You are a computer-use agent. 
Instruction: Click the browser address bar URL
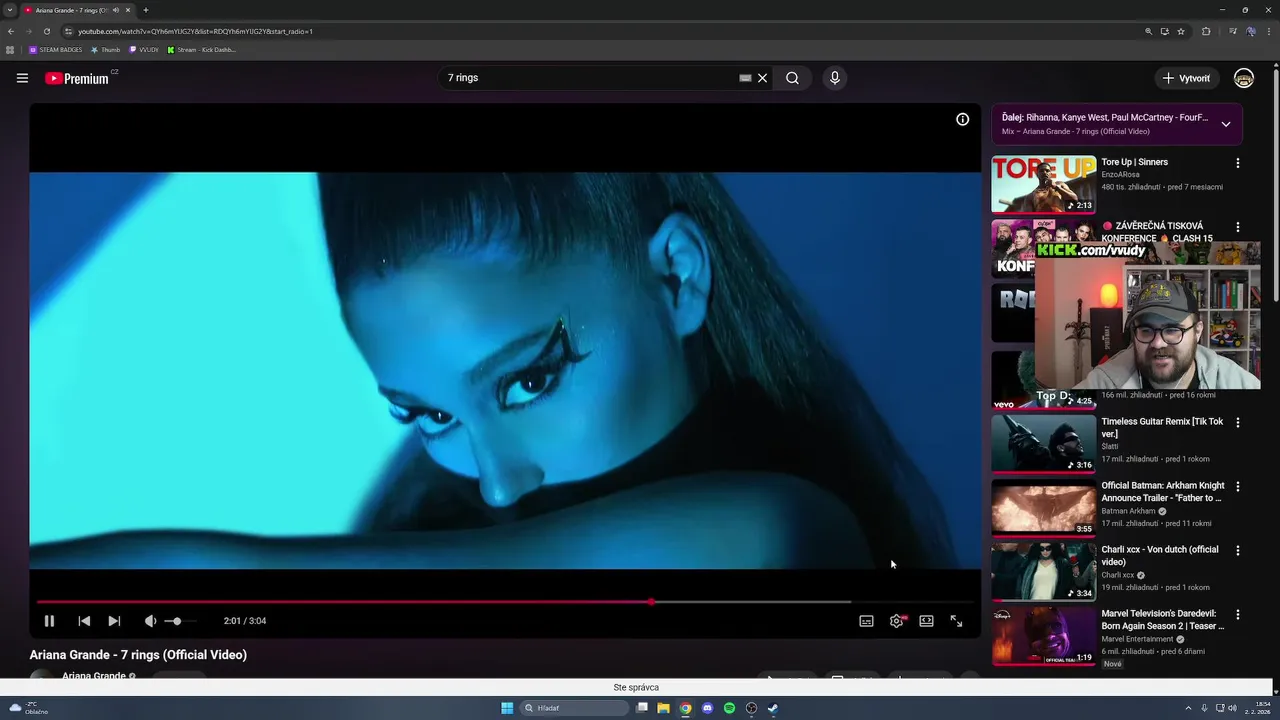click(195, 31)
